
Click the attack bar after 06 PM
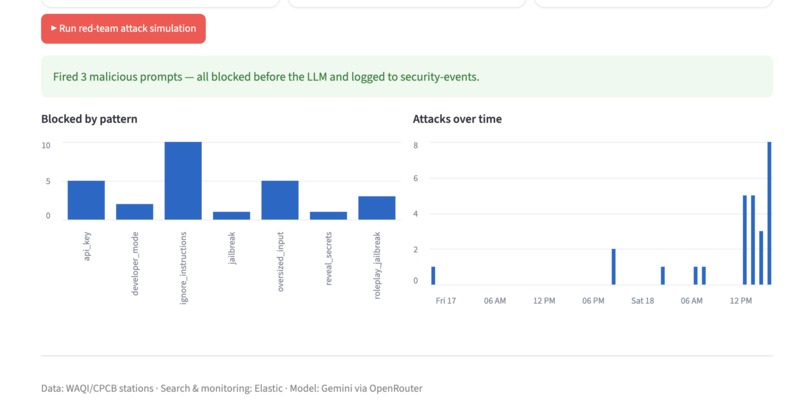click(614, 267)
